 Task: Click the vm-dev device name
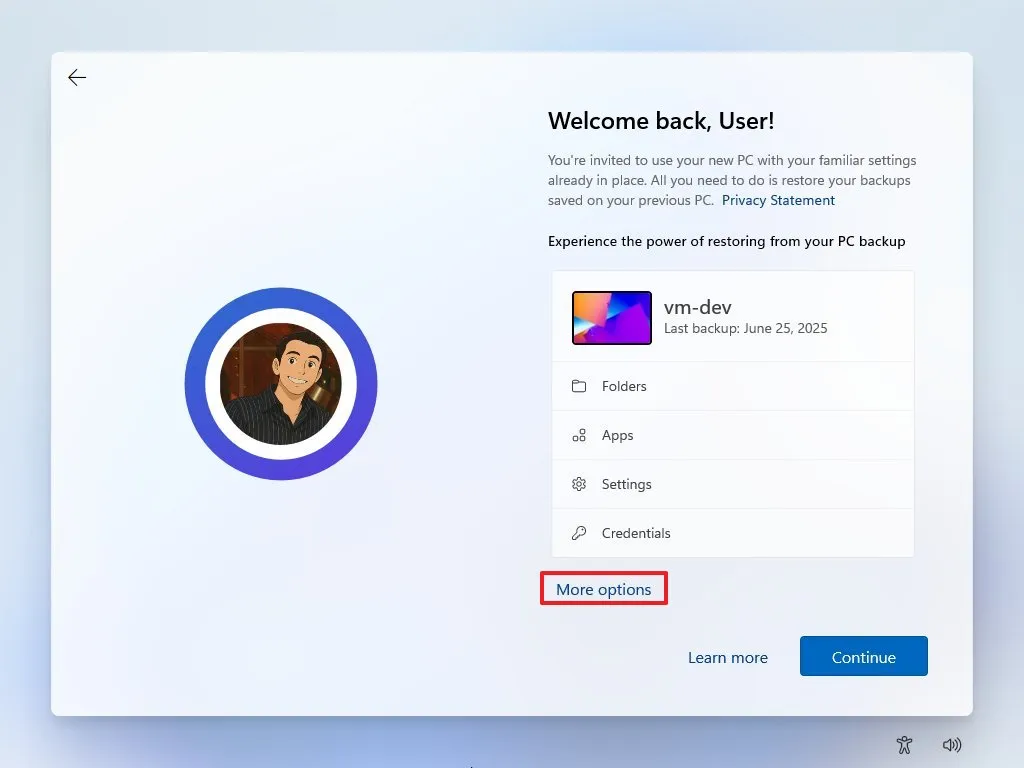(x=698, y=307)
